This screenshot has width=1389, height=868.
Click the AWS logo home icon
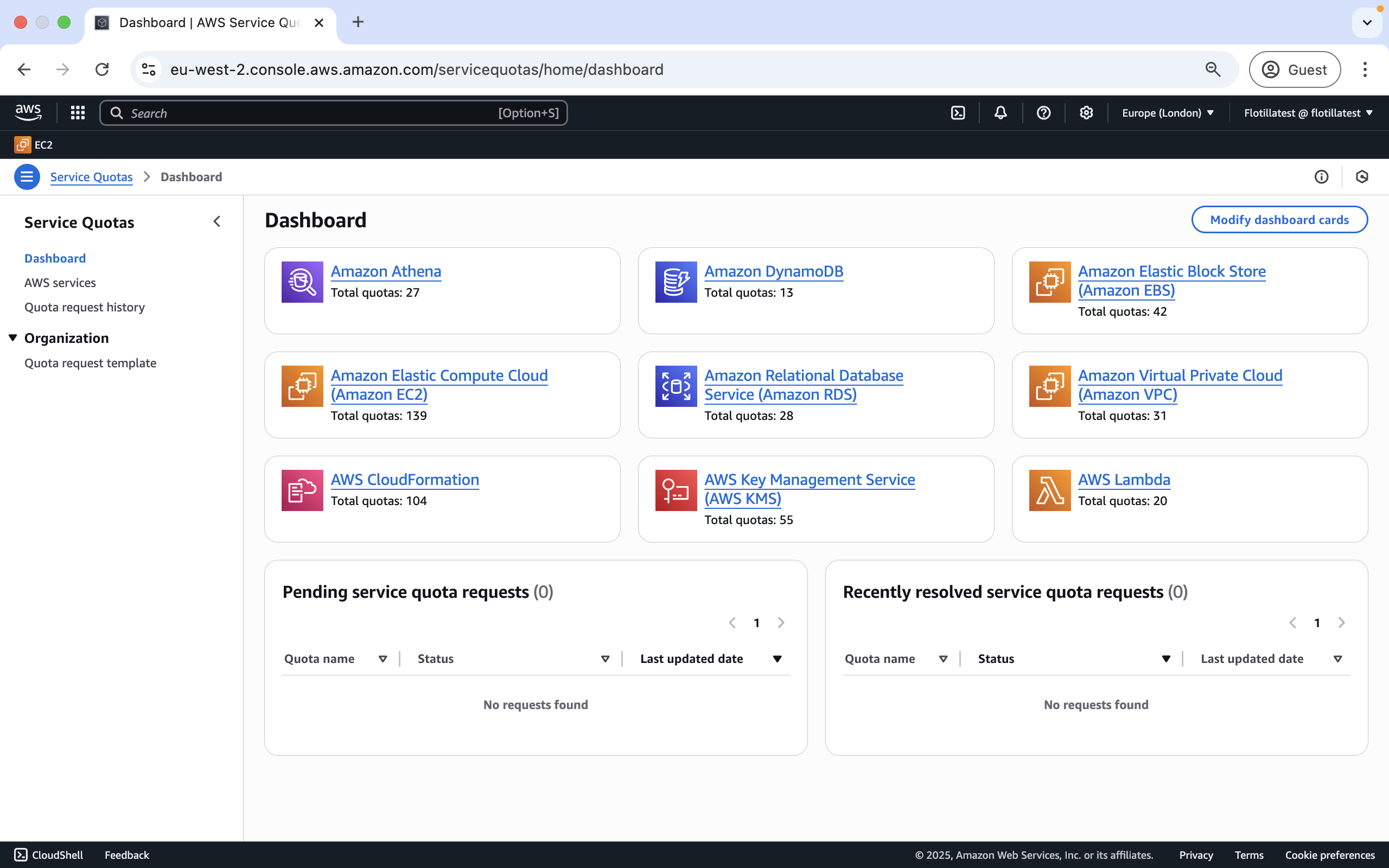point(28,113)
